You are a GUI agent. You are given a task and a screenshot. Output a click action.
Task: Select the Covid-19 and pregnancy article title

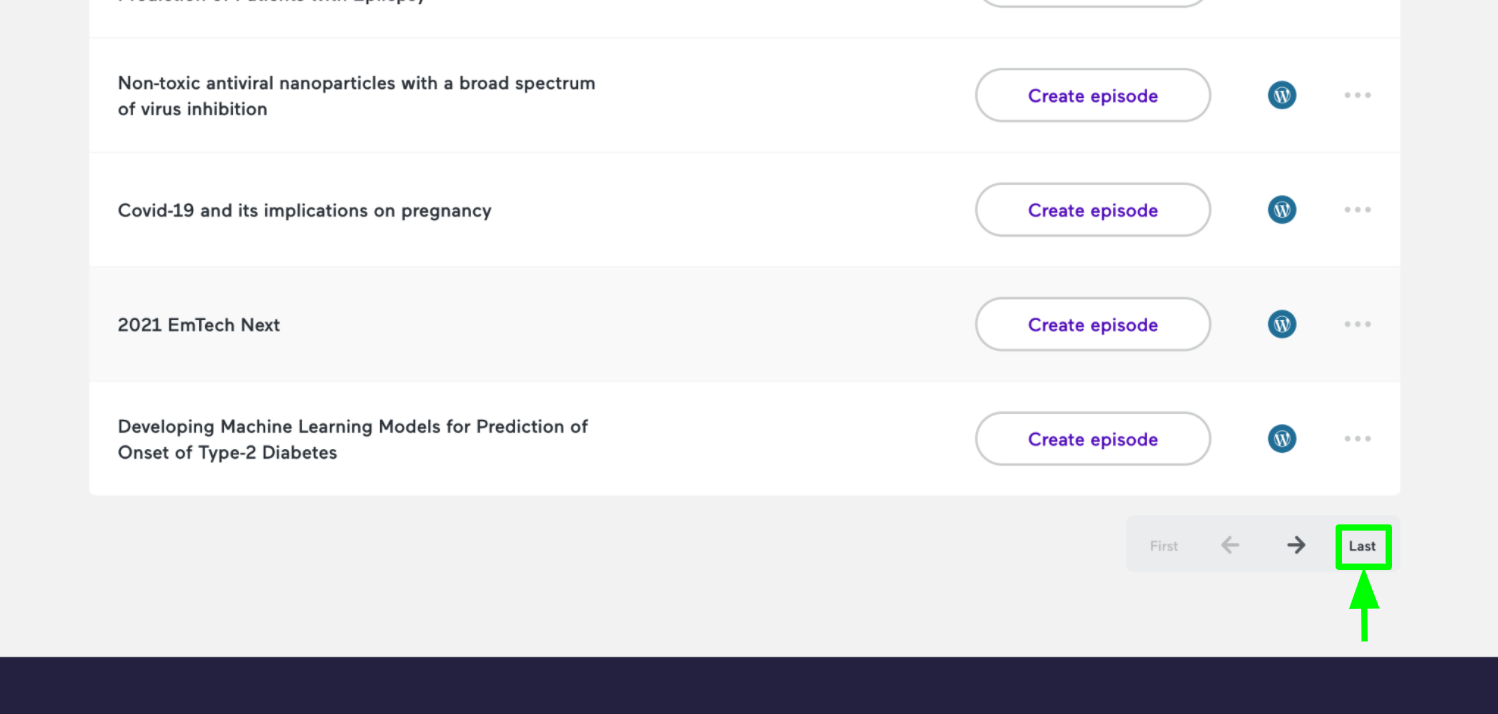click(304, 211)
